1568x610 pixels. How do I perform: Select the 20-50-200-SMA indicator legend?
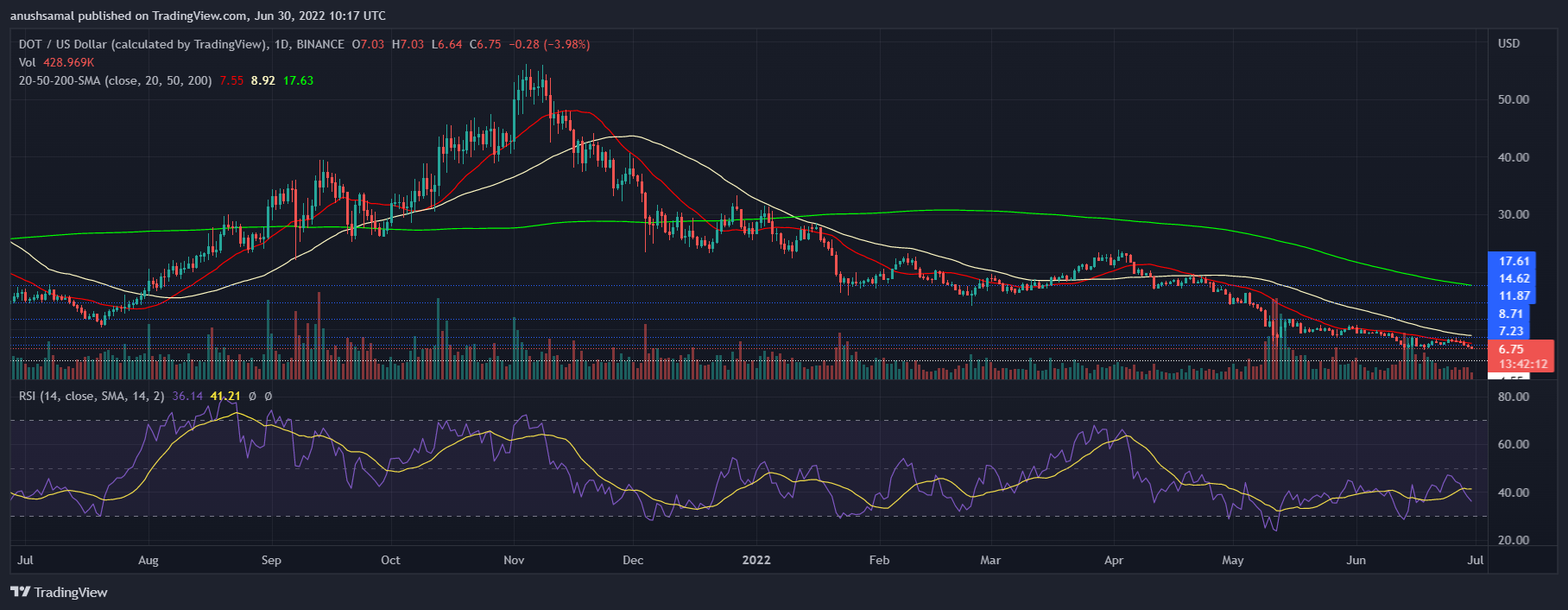tap(115, 80)
